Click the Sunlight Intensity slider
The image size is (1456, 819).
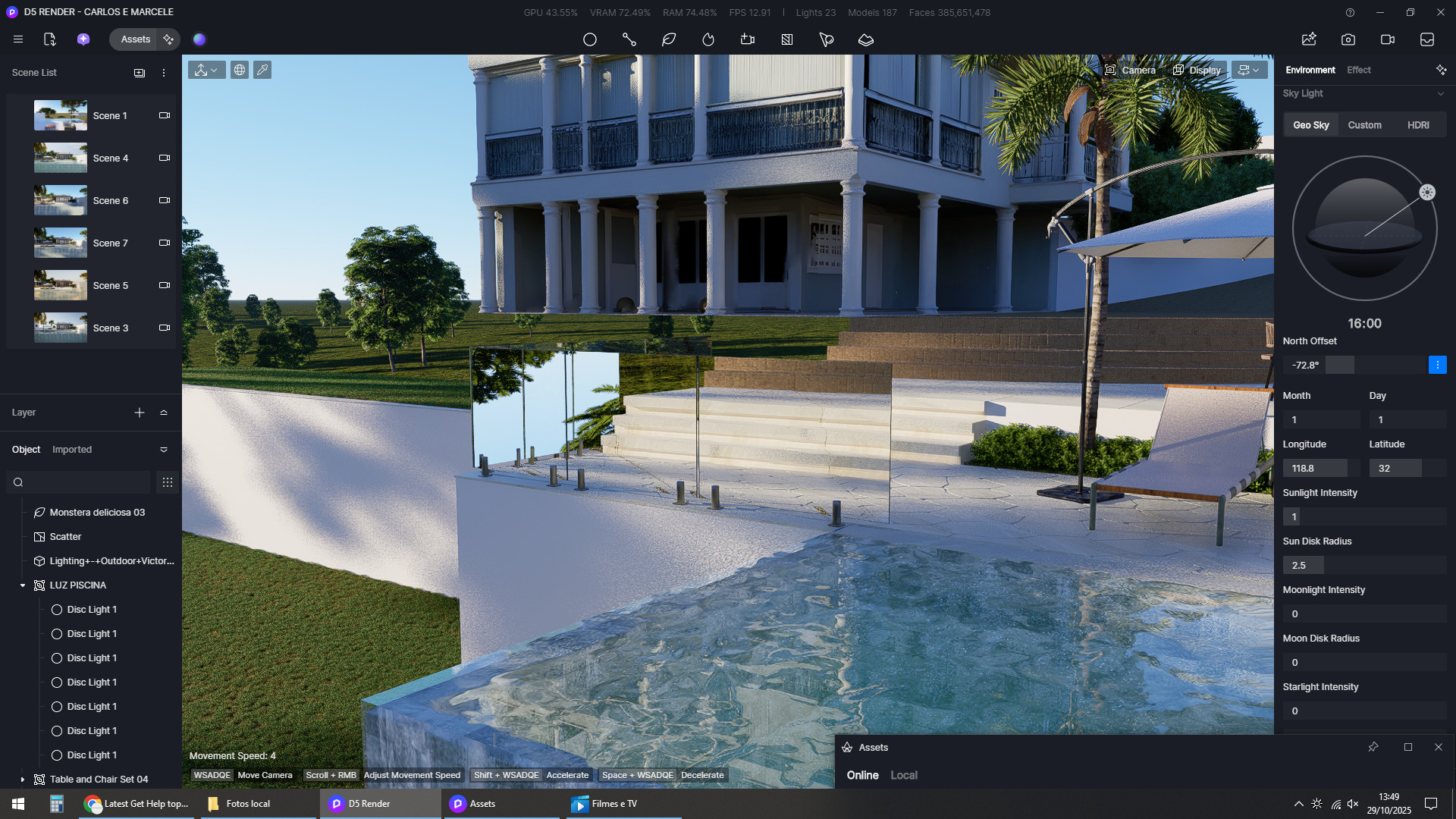tap(1363, 516)
